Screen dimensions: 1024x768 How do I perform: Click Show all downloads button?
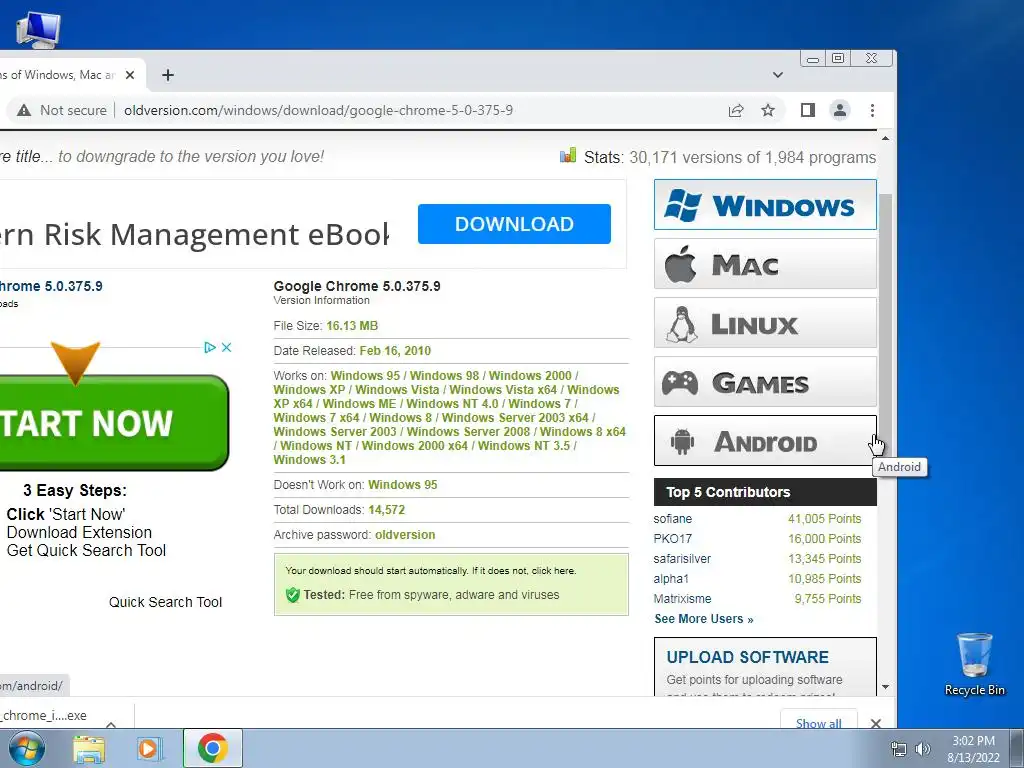click(x=819, y=723)
